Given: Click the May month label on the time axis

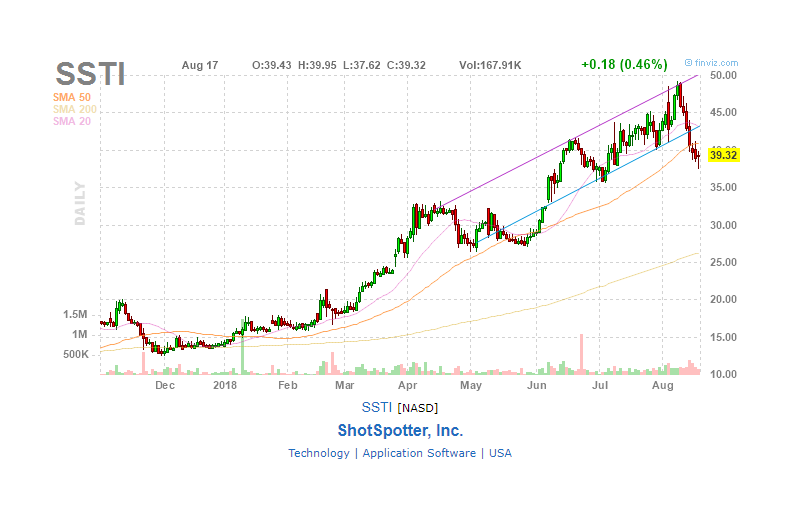Looking at the screenshot, I should click(471, 385).
